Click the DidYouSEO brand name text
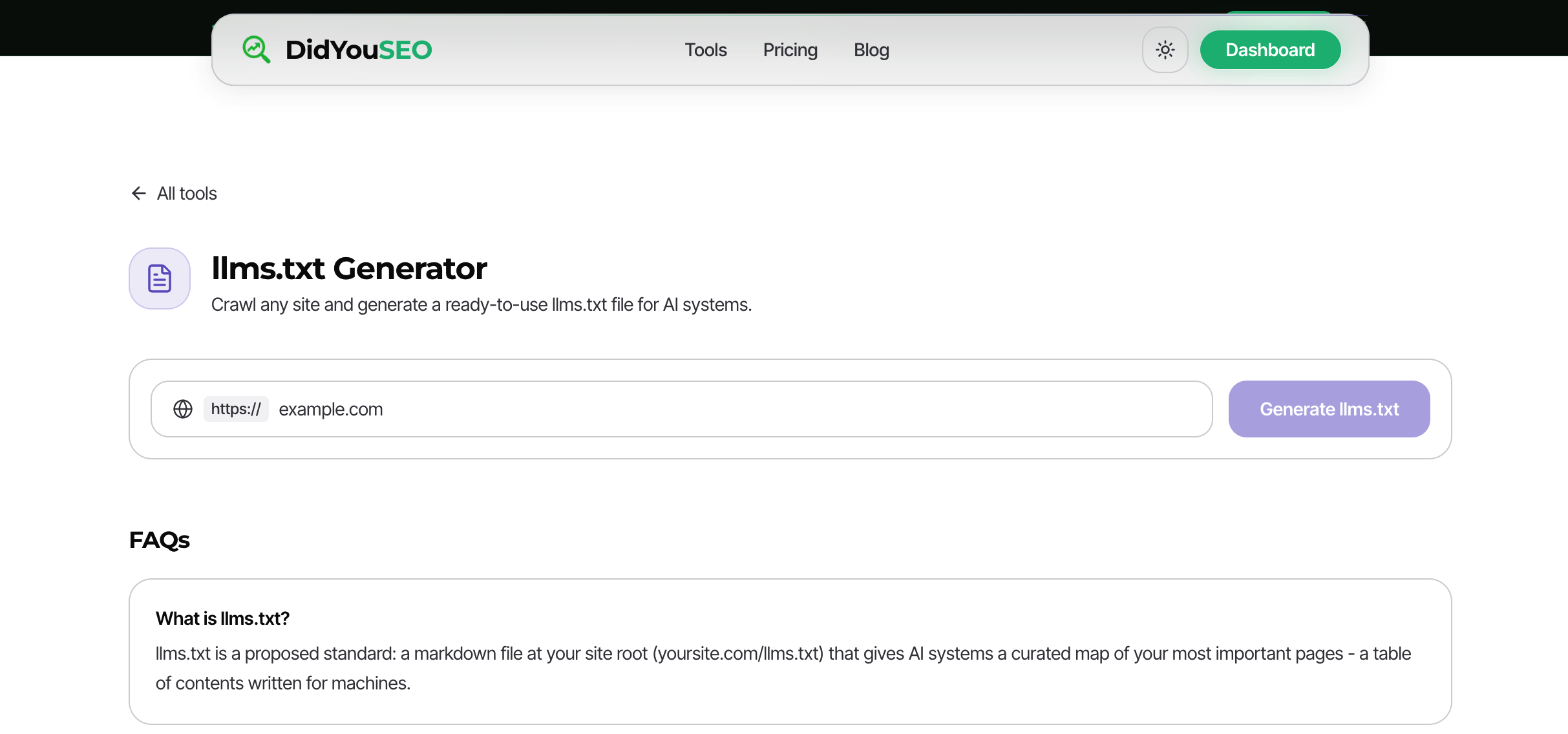 pyautogui.click(x=359, y=50)
